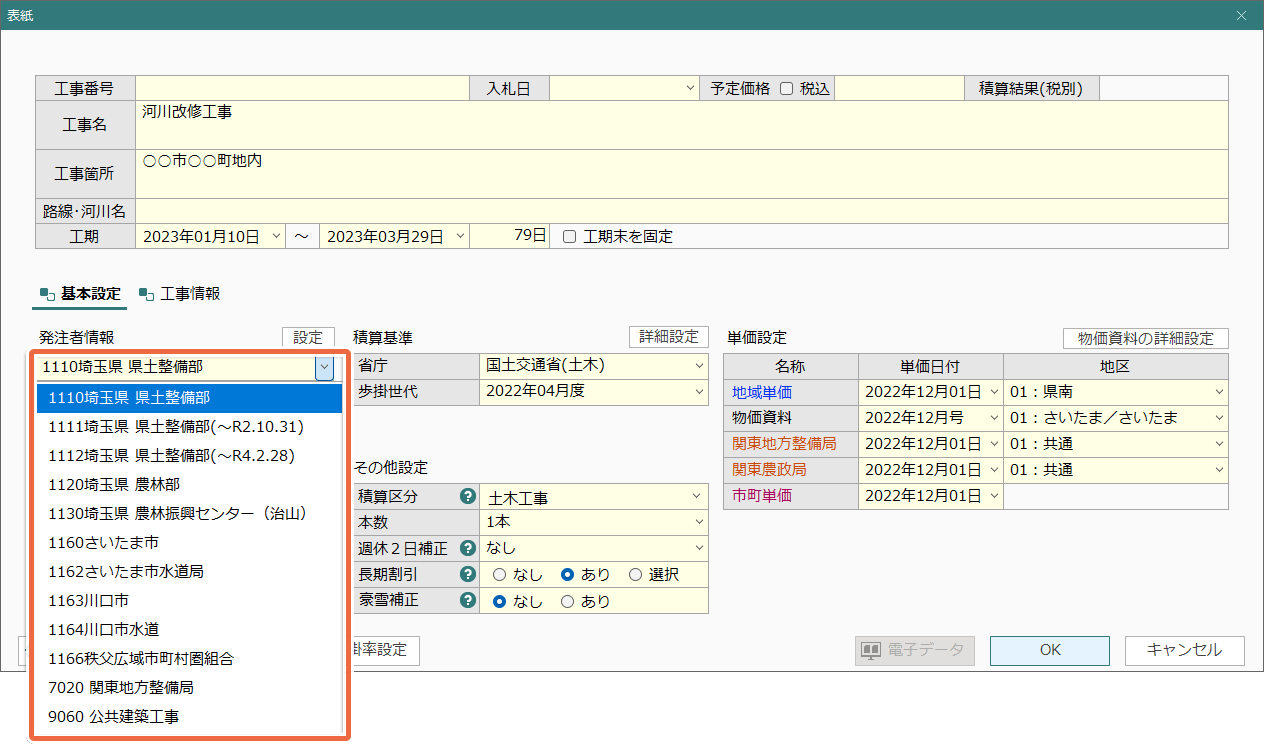This screenshot has height=750, width=1264.
Task: Select あり for 豪雪補正
Action: click(x=567, y=601)
